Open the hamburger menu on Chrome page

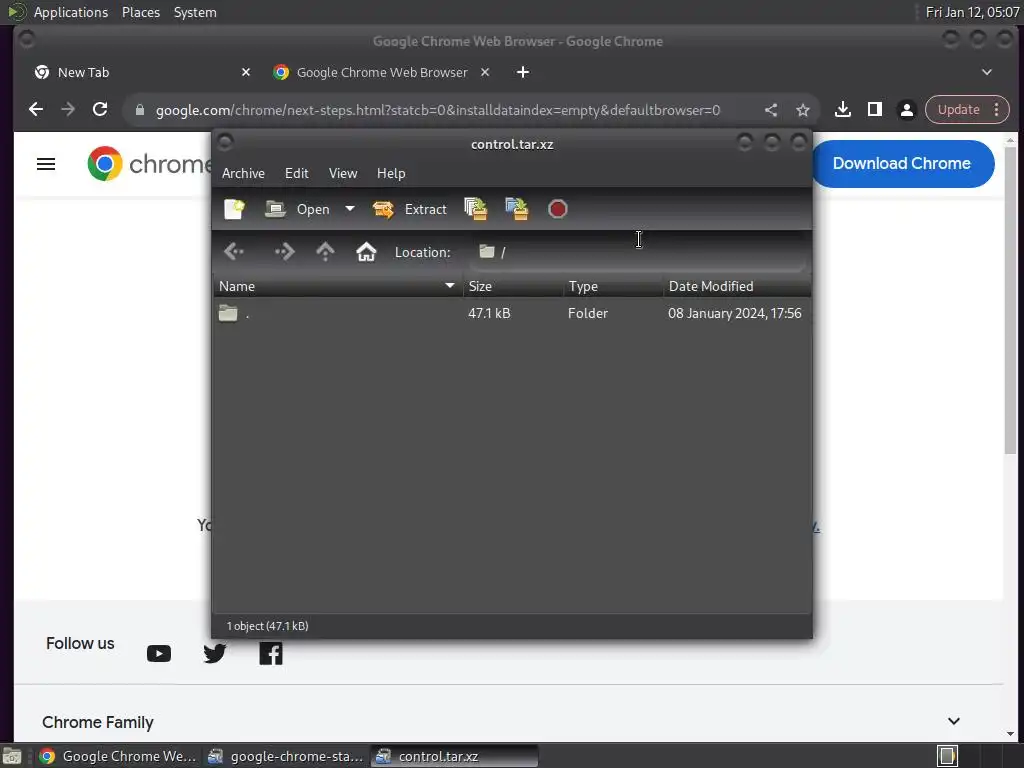[x=46, y=164]
